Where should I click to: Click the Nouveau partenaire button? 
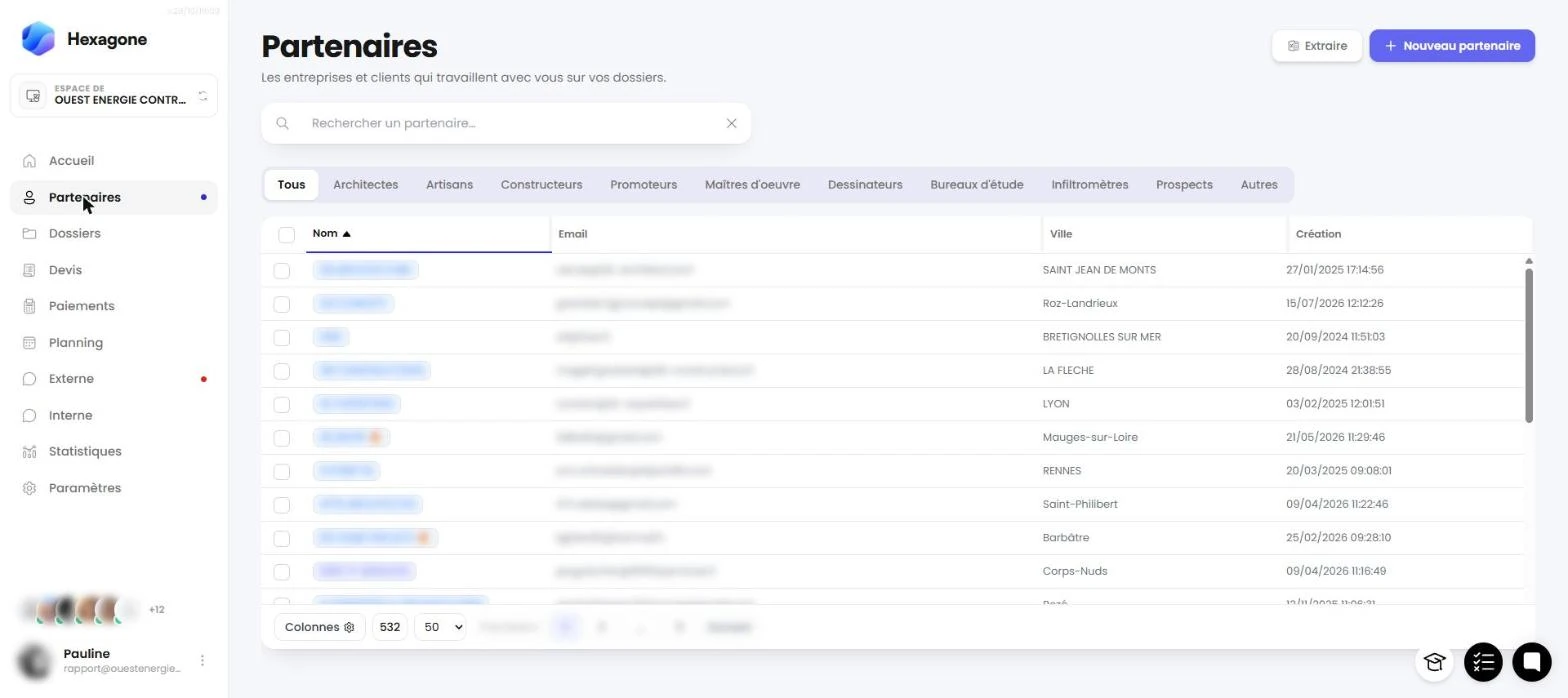[1452, 46]
